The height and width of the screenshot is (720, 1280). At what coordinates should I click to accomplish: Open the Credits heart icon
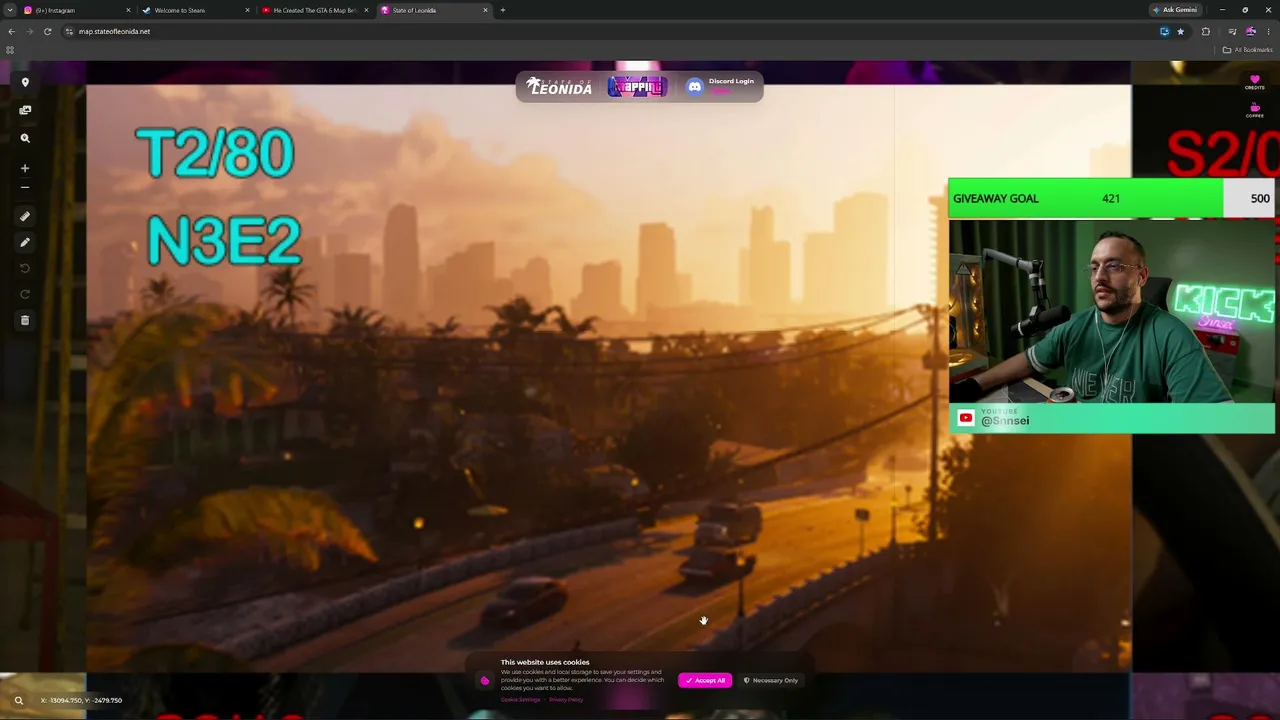pos(1254,82)
